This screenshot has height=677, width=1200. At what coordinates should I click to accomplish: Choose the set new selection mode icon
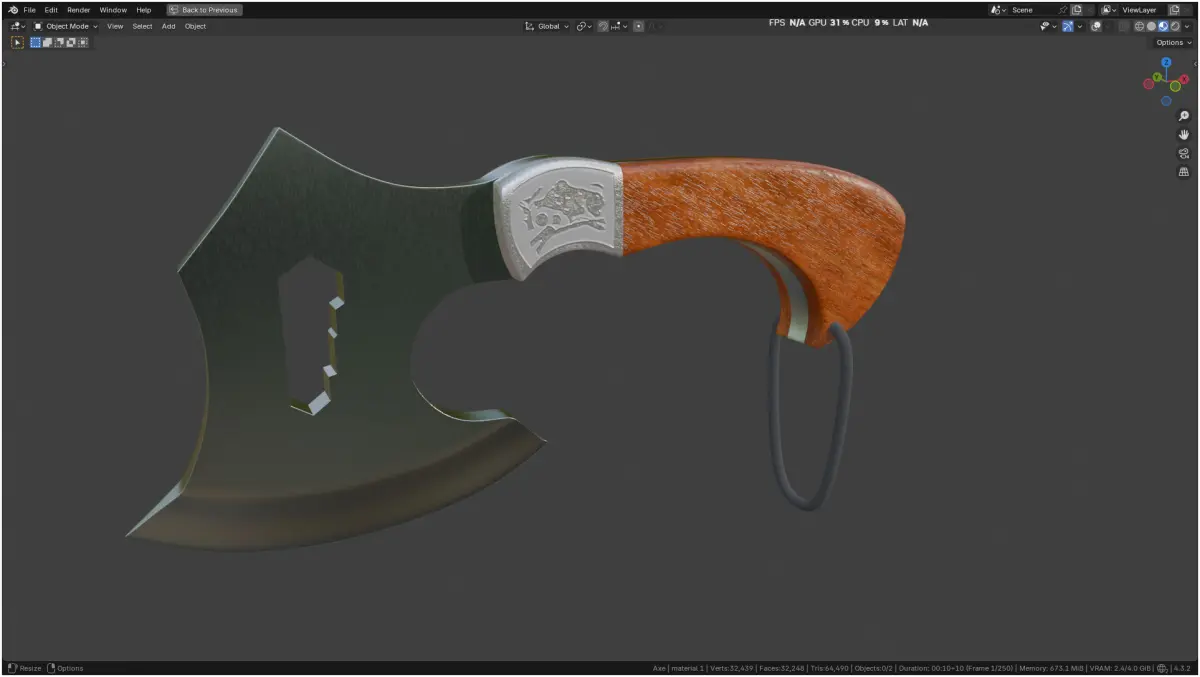coord(36,42)
